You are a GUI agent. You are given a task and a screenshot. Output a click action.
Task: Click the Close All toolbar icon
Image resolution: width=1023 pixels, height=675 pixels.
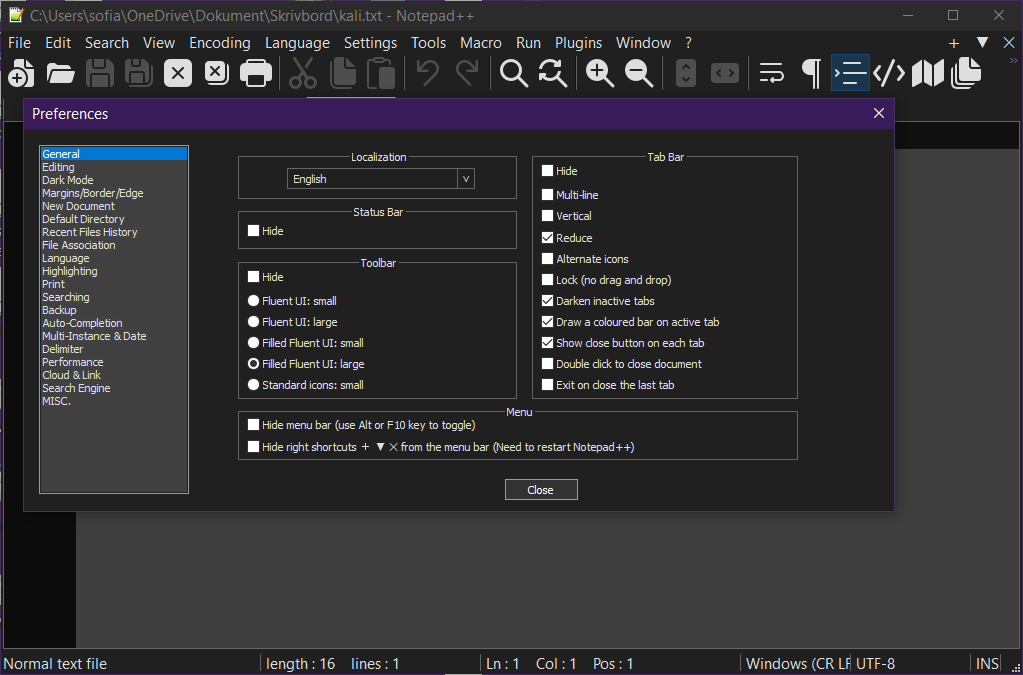point(217,72)
